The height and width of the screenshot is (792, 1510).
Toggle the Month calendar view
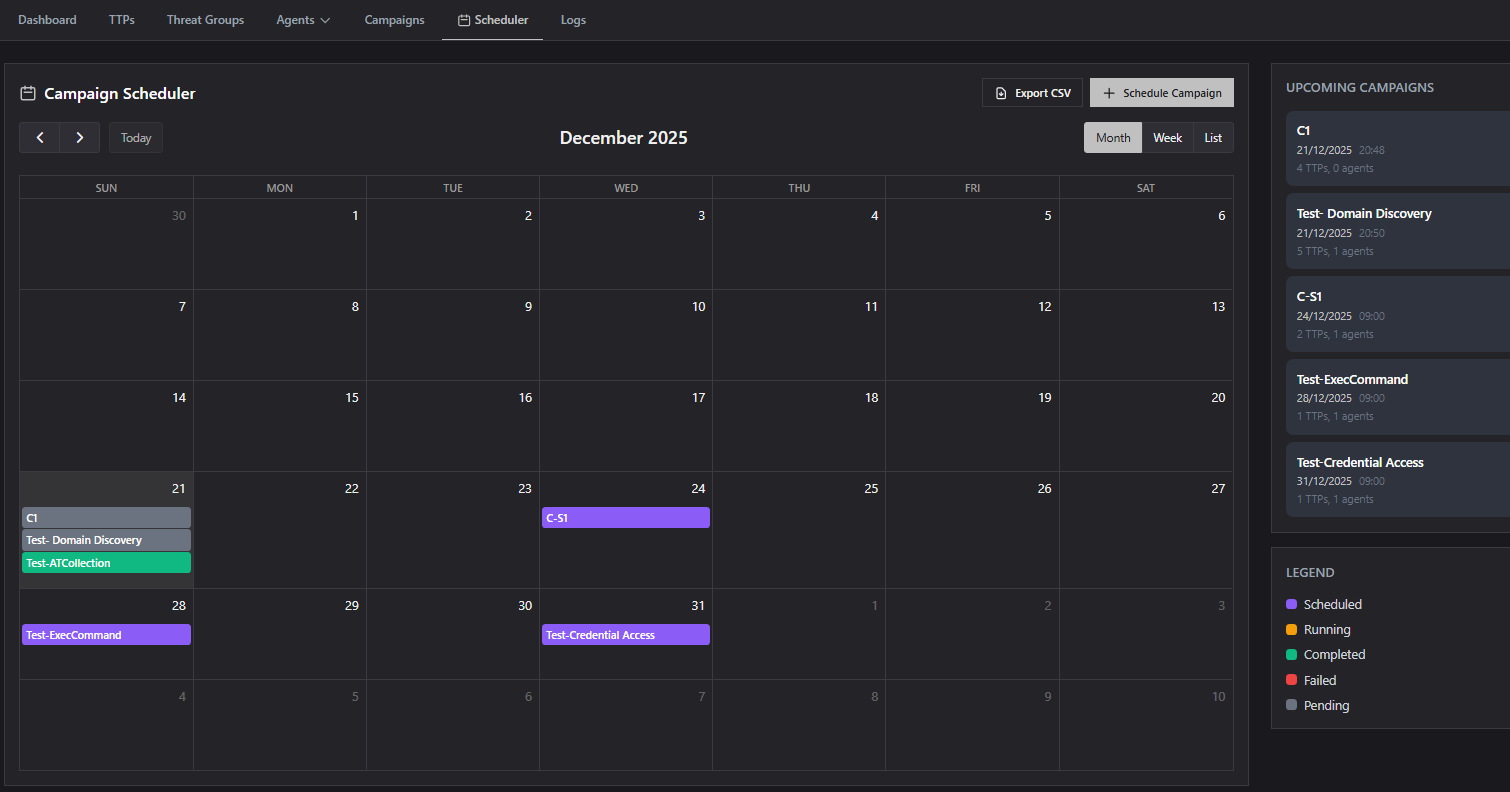[1112, 137]
